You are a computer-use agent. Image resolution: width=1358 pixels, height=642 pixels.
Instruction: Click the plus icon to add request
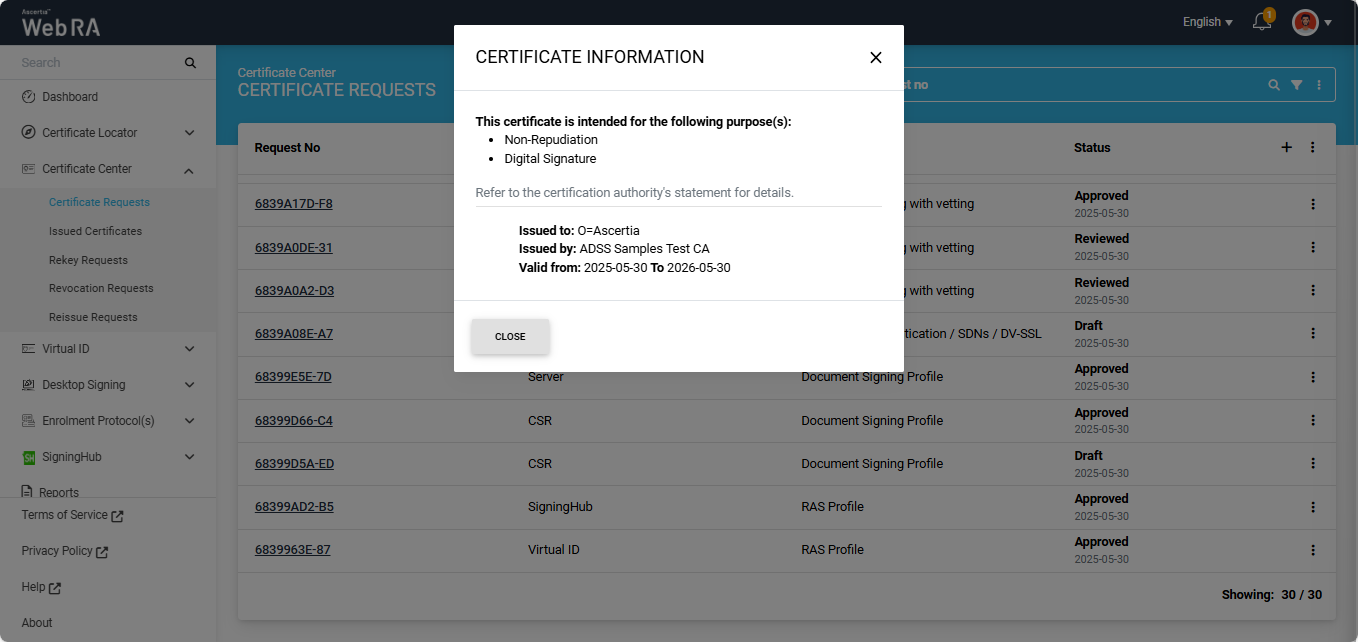point(1287,148)
